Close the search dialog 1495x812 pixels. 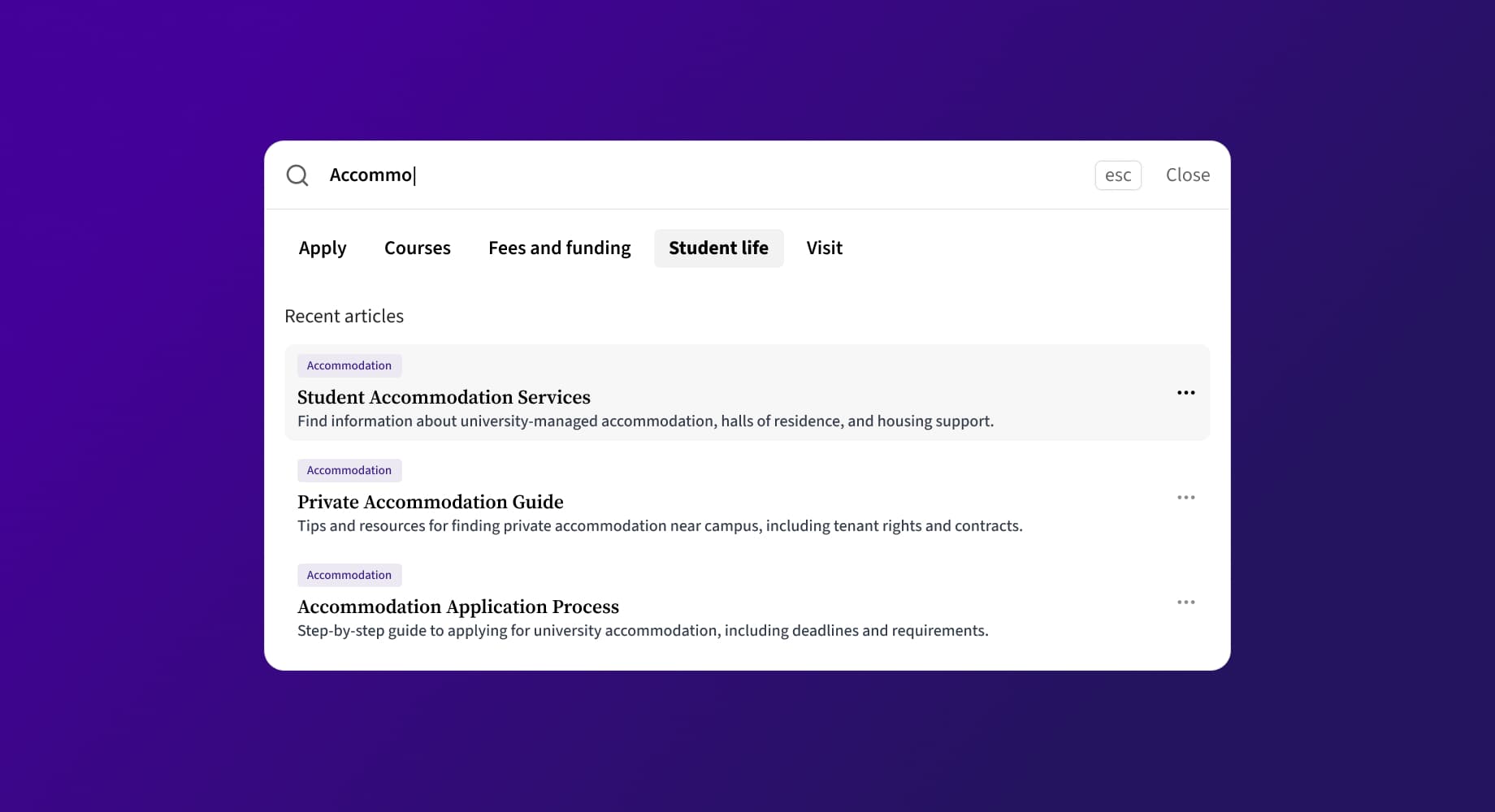1187,175
